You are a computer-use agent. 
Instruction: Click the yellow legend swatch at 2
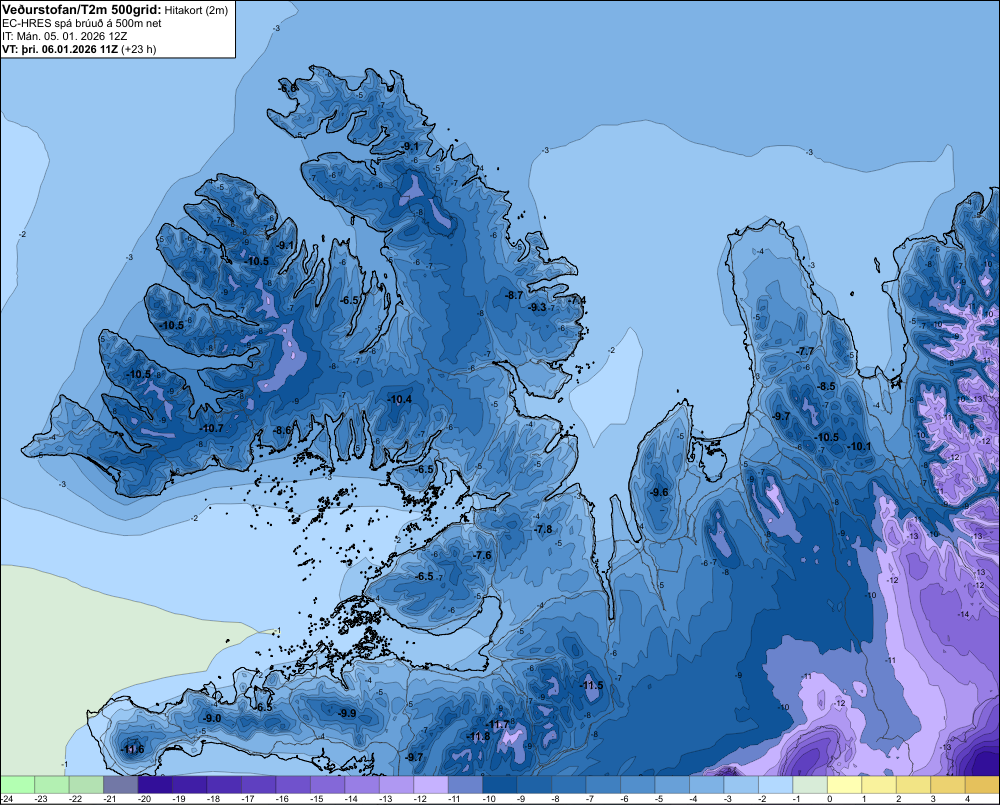[913, 784]
